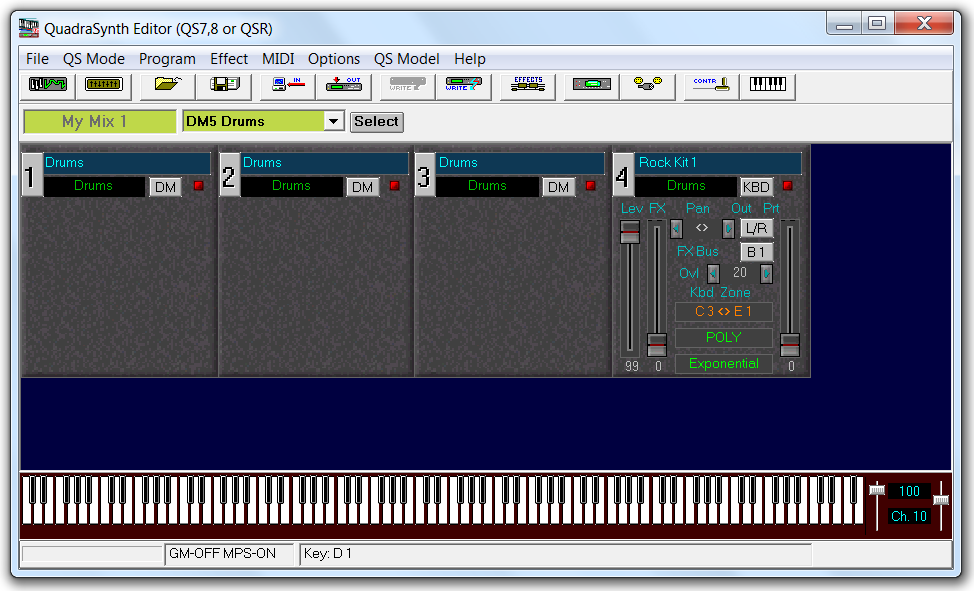Toggle the red indicator on channel 4
974x591 pixels.
(788, 186)
